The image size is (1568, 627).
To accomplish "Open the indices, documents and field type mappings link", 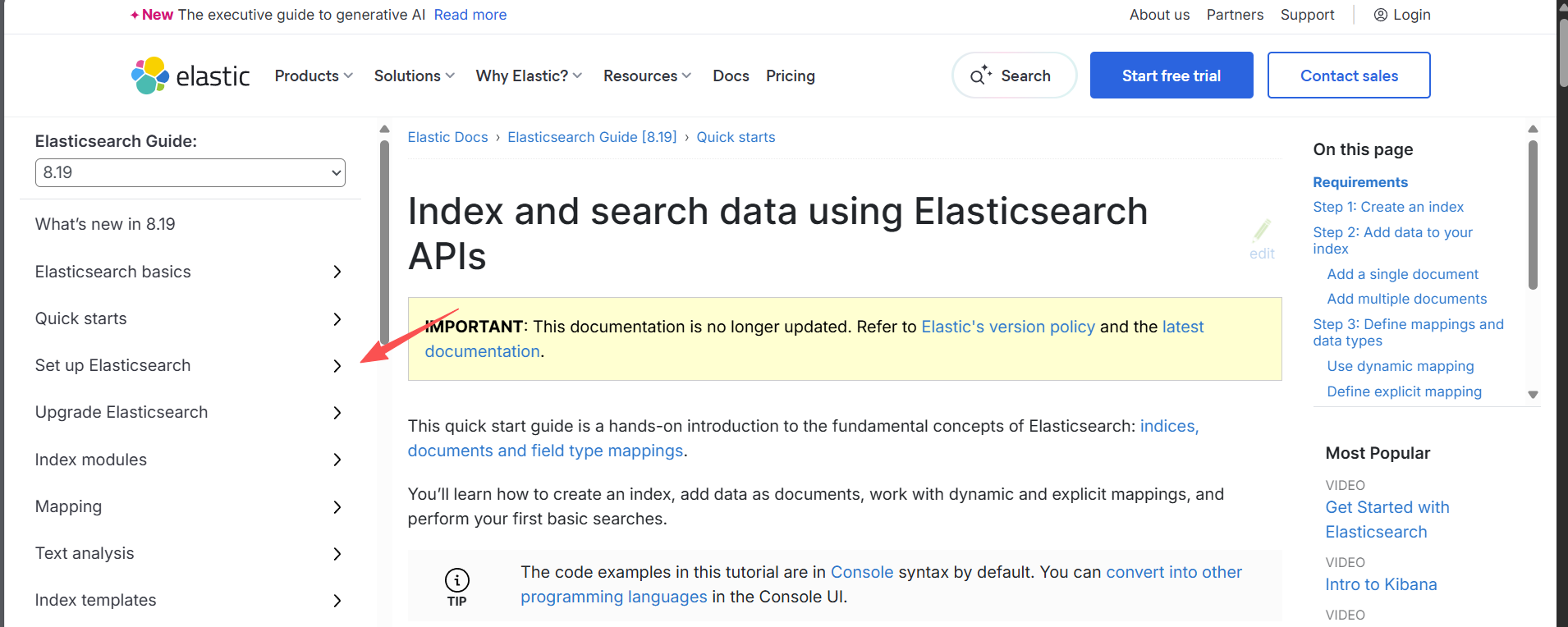I will [x=1169, y=426].
